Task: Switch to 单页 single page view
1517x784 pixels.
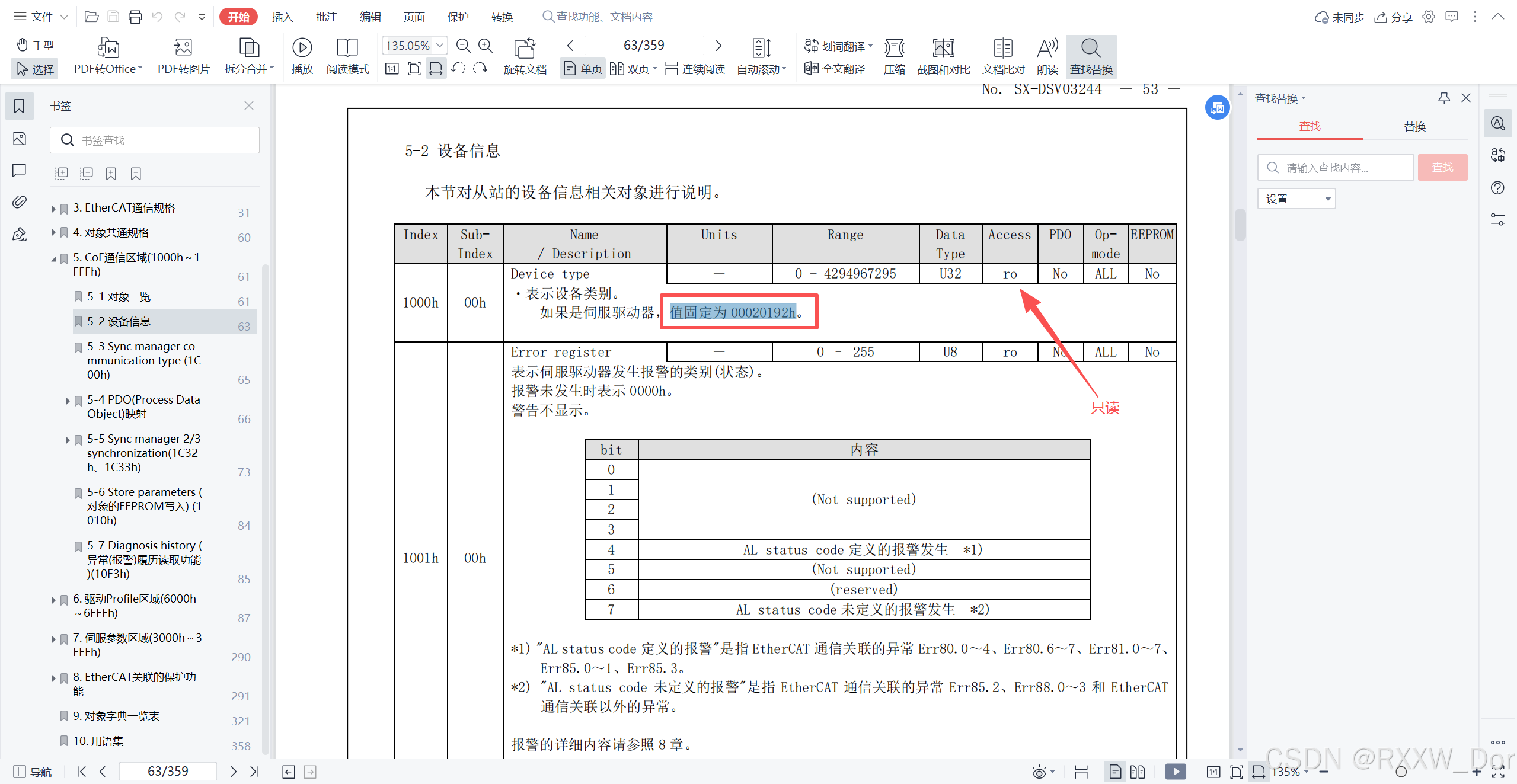Action: click(583, 69)
